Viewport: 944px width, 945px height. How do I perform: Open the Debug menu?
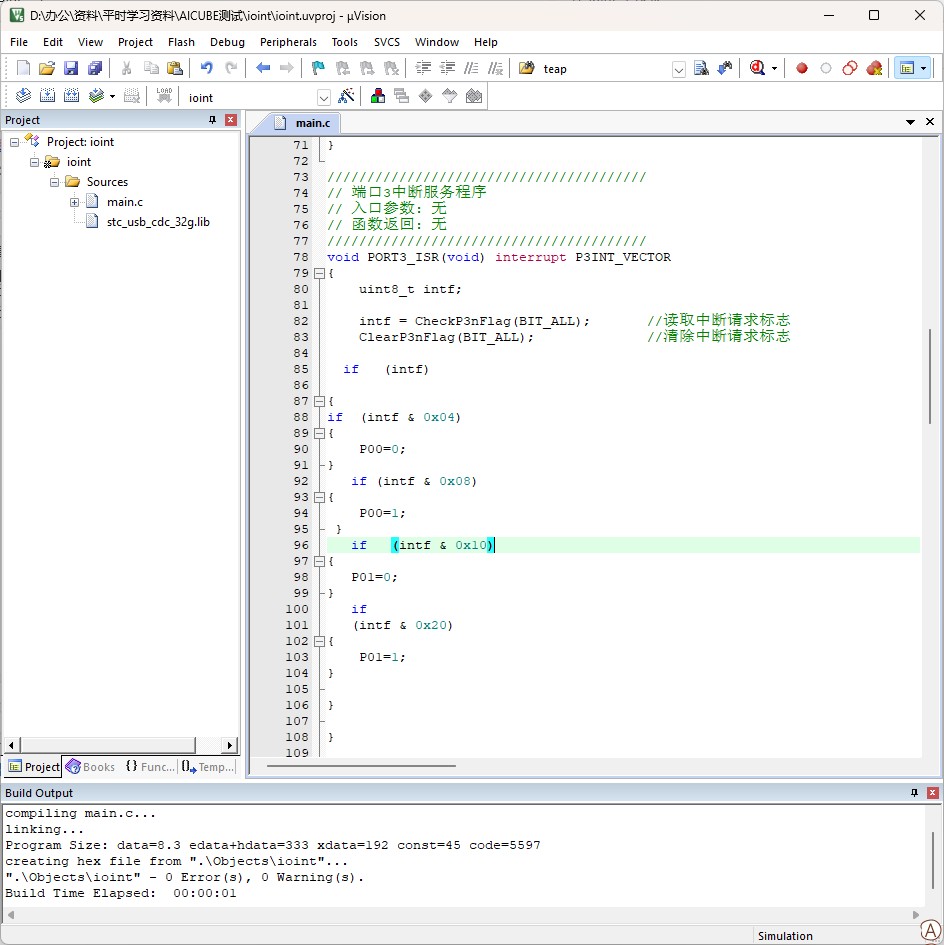[x=227, y=42]
